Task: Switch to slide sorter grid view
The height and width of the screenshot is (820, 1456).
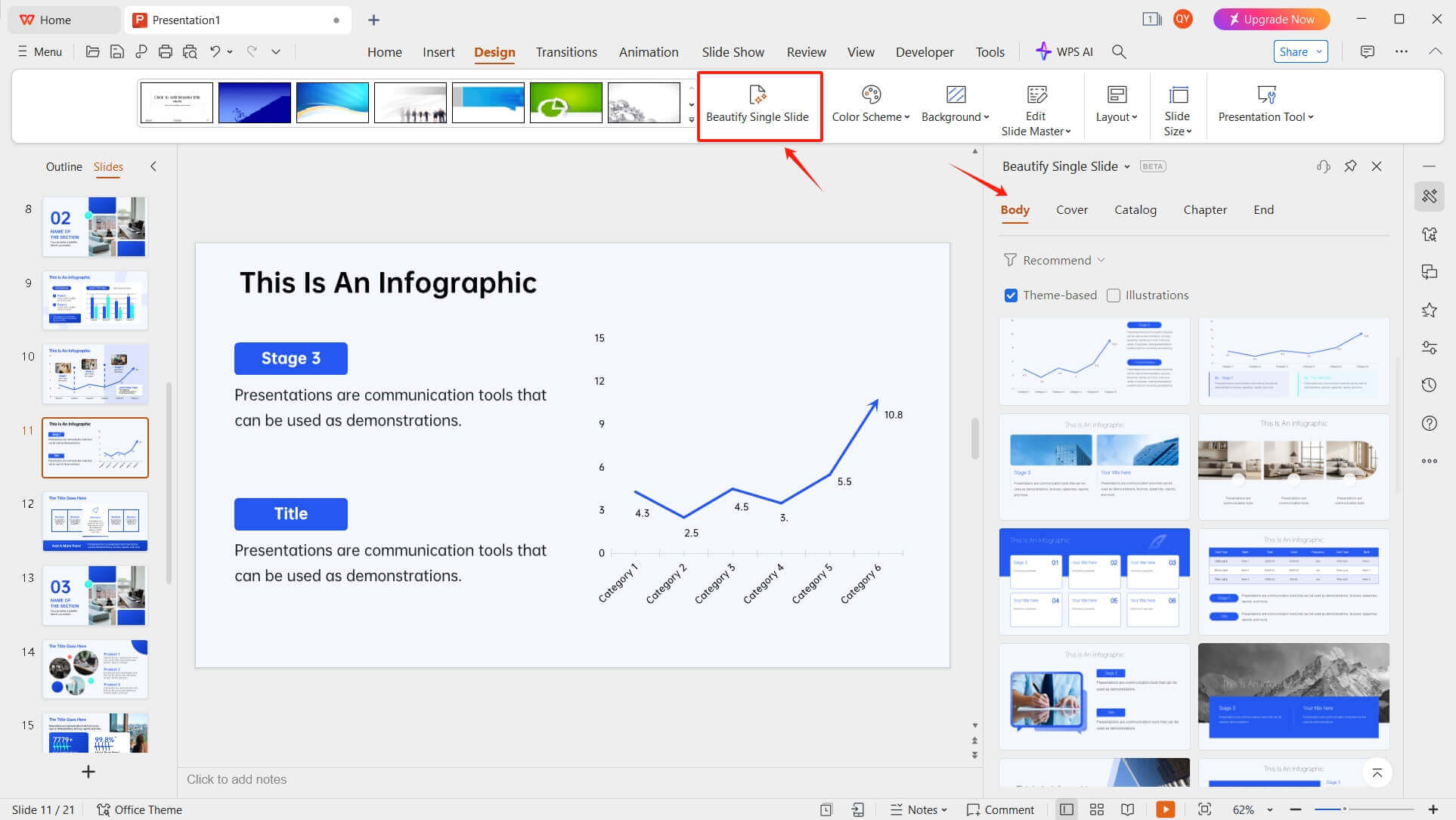Action: pos(1097,809)
